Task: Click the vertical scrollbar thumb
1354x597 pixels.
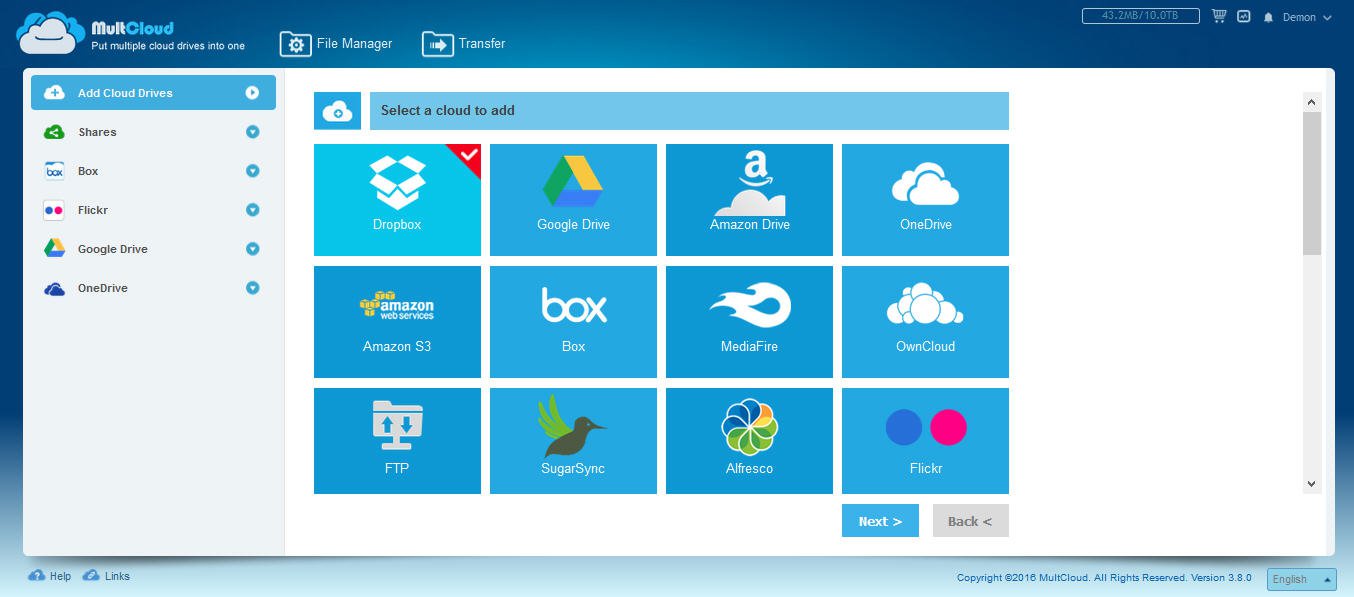Action: pyautogui.click(x=1312, y=182)
